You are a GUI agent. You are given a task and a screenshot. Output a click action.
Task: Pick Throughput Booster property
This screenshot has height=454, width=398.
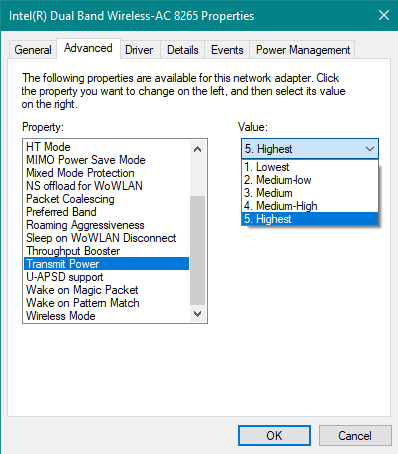[106, 251]
